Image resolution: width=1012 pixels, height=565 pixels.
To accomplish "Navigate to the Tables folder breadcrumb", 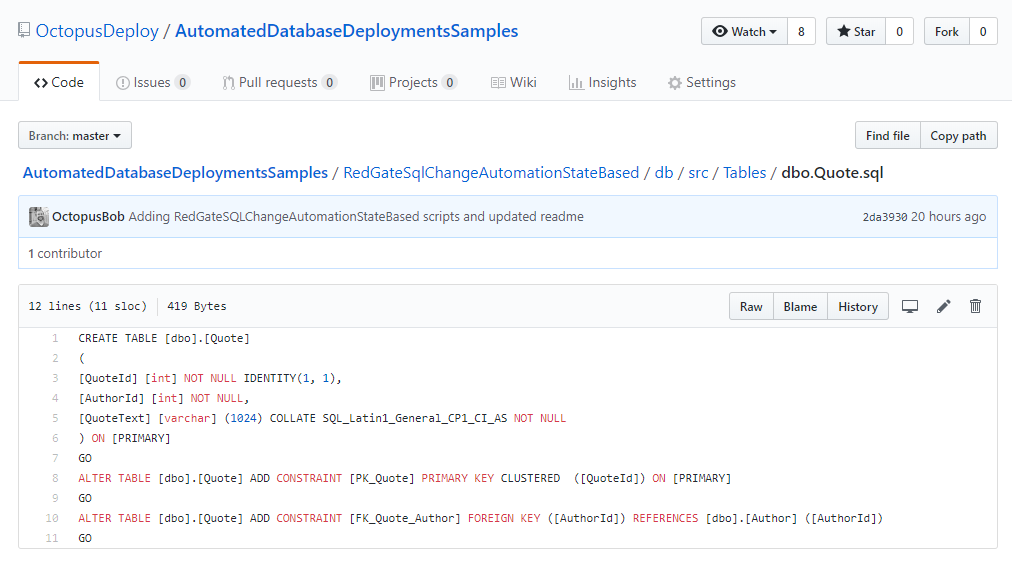I will [744, 173].
